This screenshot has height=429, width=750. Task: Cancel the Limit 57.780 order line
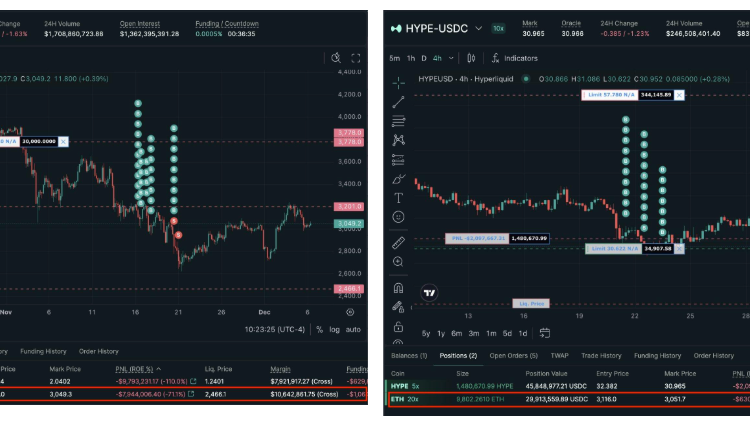click(x=679, y=94)
